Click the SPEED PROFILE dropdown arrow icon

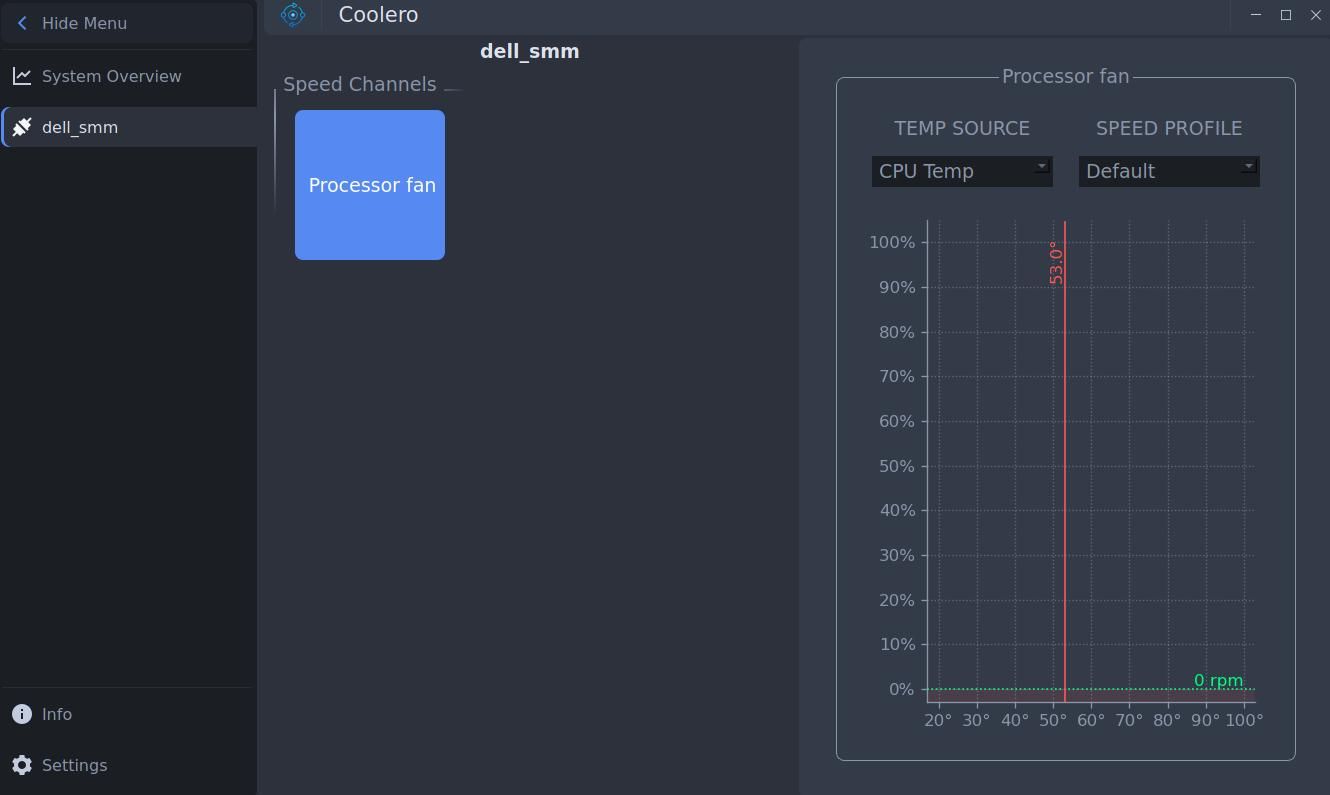(x=1248, y=166)
